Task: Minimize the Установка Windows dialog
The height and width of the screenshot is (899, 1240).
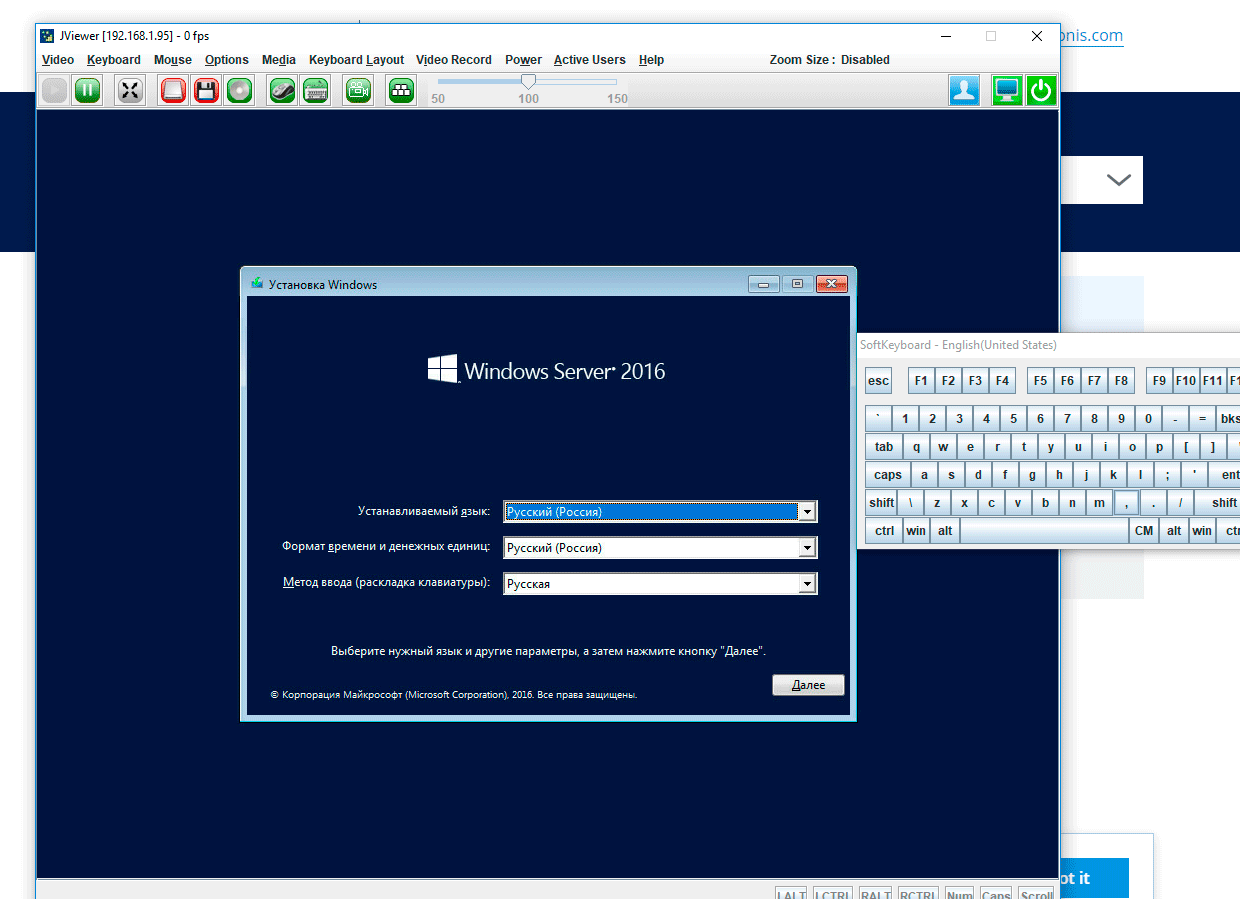Action: (x=763, y=284)
